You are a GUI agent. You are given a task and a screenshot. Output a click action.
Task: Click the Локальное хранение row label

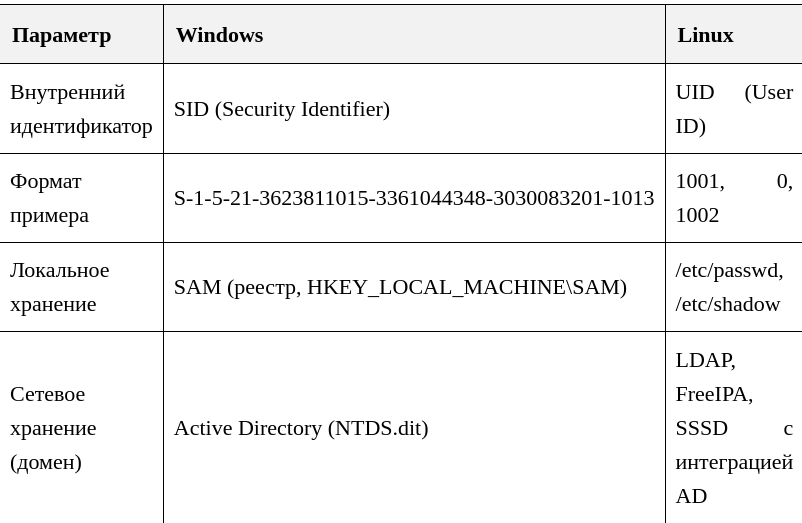click(60, 287)
